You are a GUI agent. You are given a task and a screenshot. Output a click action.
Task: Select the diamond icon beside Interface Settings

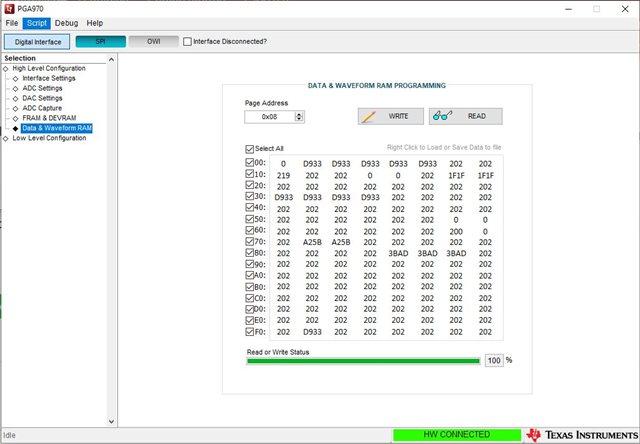coord(16,78)
